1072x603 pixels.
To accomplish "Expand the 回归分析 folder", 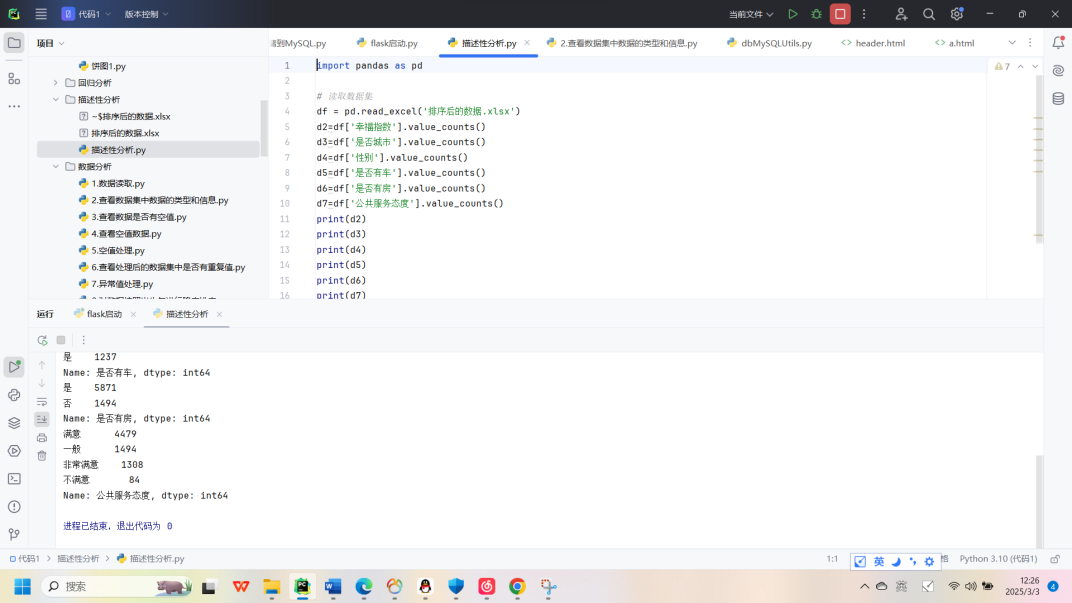I will [56, 83].
